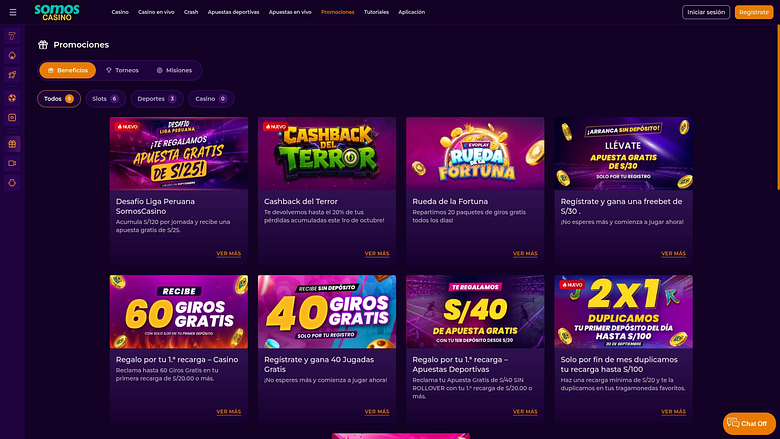Open the 2x1 Duplicamos banner image
The height and width of the screenshot is (439, 780).
pyautogui.click(x=623, y=312)
